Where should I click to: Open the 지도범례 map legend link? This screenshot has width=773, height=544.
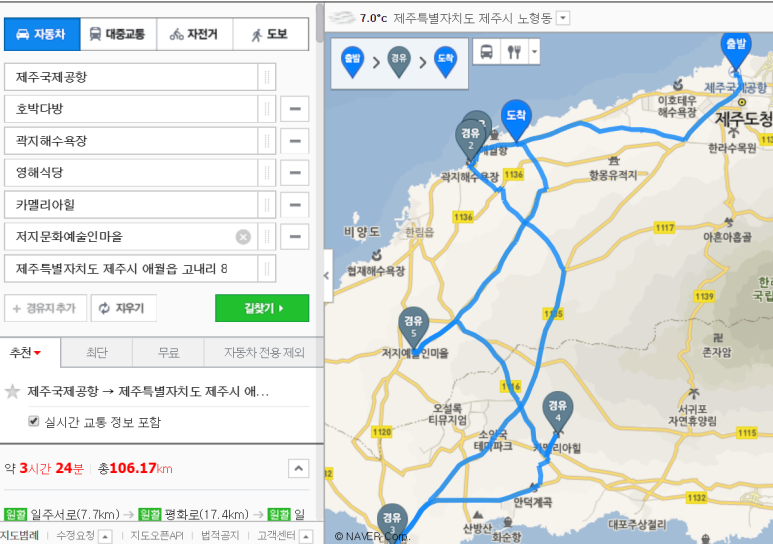click(19, 536)
